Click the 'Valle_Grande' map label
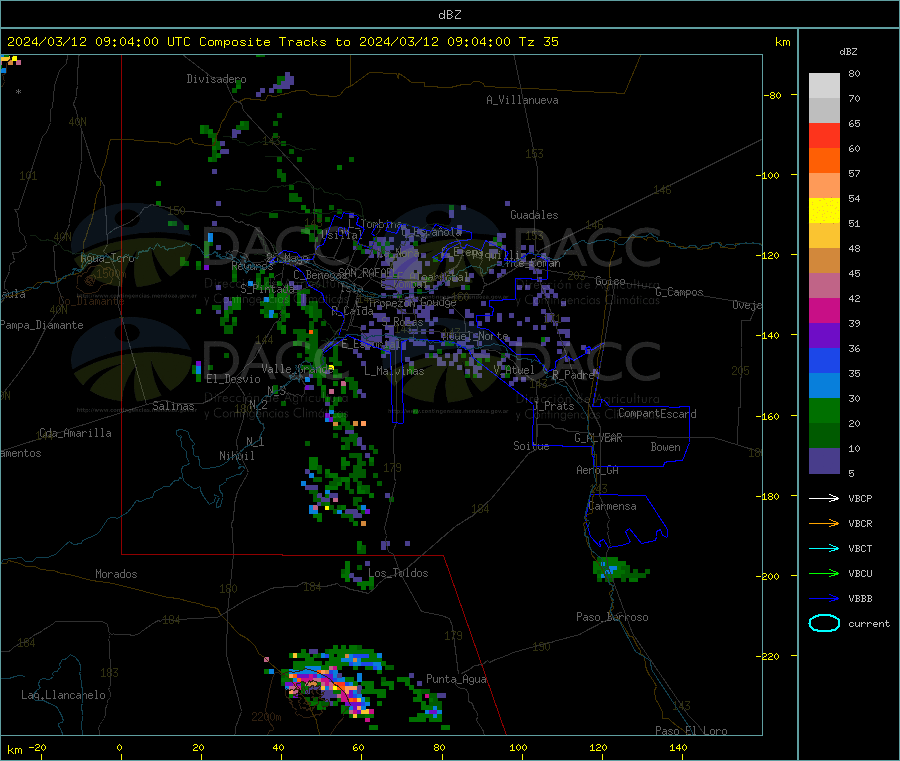Screen dimensions: 900x761 coord(297,369)
